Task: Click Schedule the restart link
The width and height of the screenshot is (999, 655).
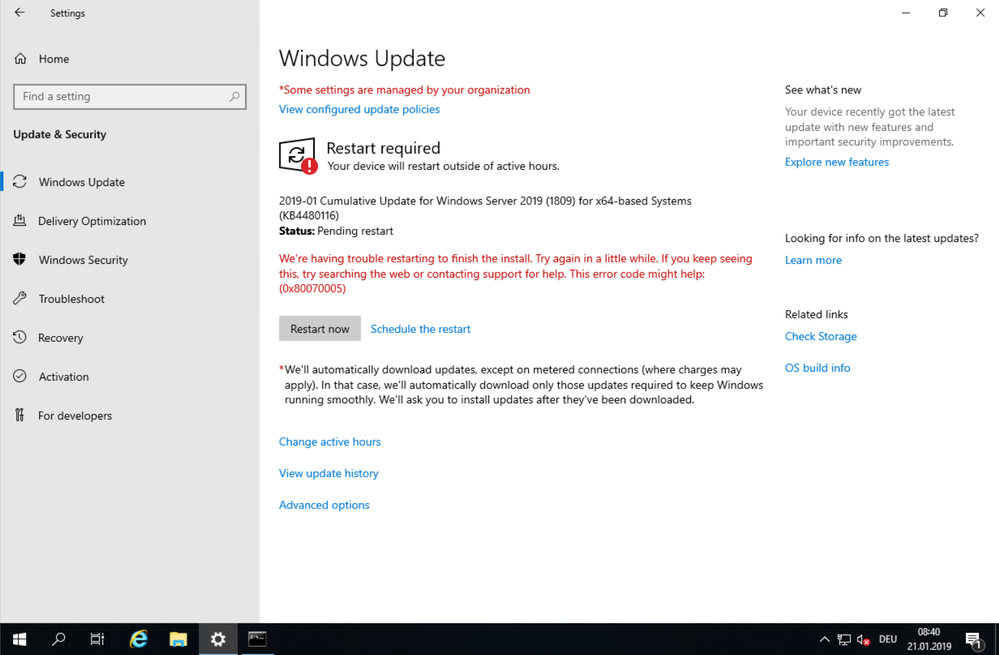Action: 420,329
